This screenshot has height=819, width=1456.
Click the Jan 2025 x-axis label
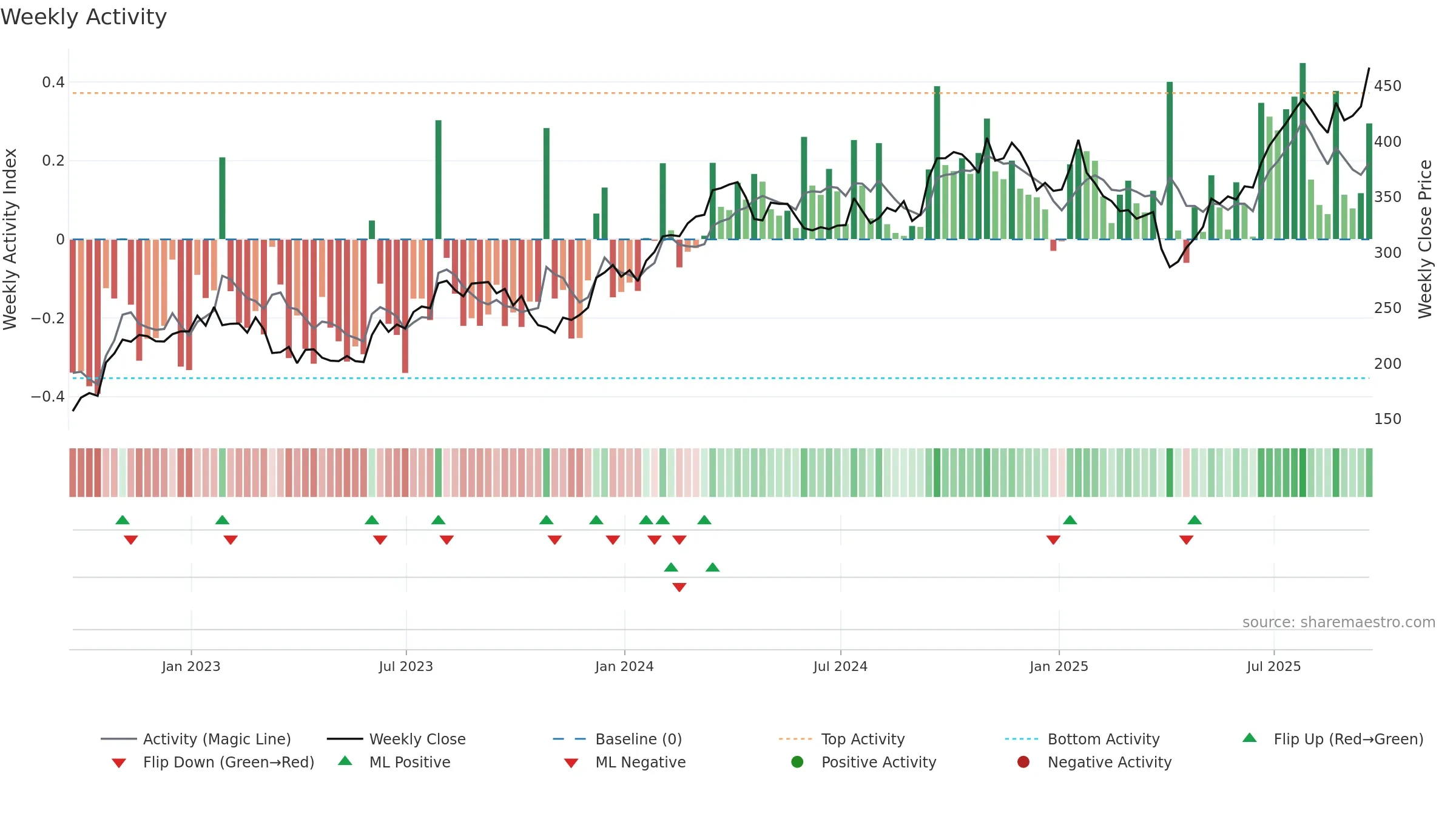tap(1059, 666)
